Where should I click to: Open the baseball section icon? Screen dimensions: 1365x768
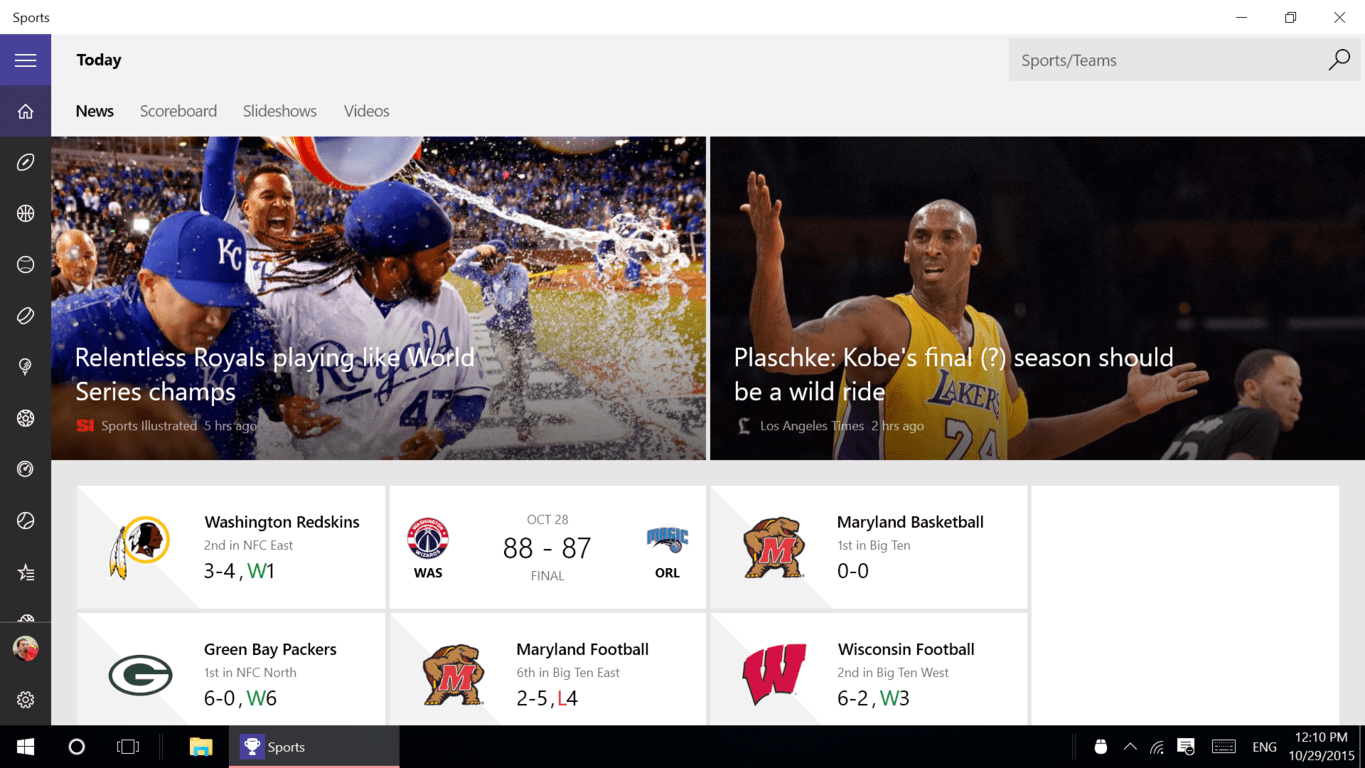[x=25, y=264]
